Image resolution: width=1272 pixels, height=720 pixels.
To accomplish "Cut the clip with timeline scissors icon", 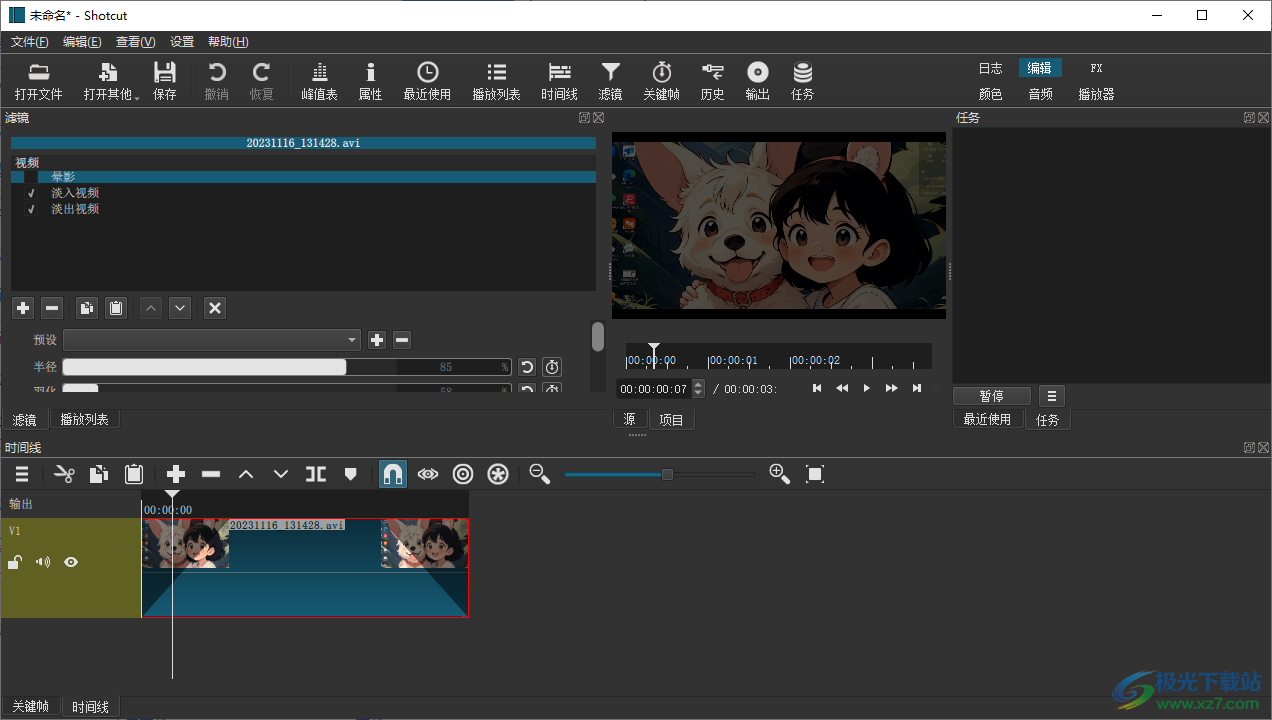I will pyautogui.click(x=65, y=474).
